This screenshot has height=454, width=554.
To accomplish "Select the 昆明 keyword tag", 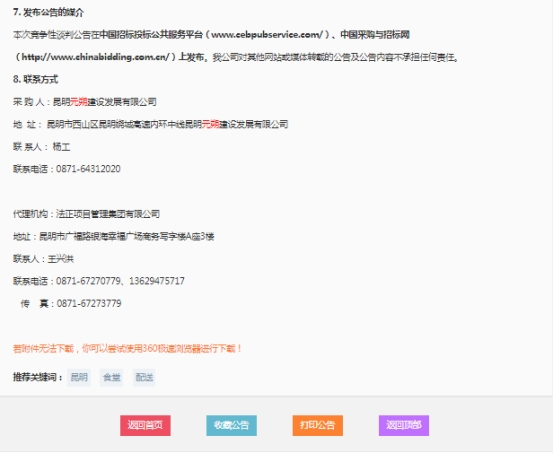I will [x=79, y=377].
